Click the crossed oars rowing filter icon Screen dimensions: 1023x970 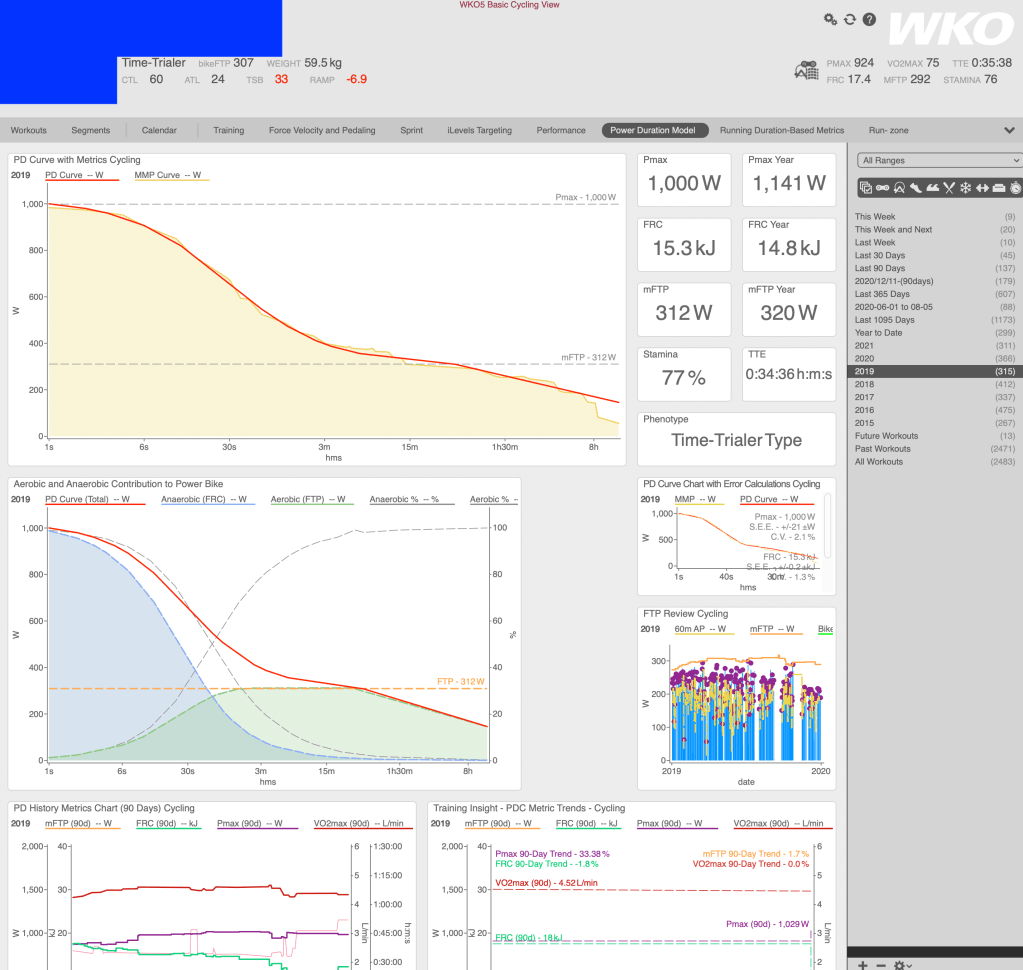click(x=950, y=187)
